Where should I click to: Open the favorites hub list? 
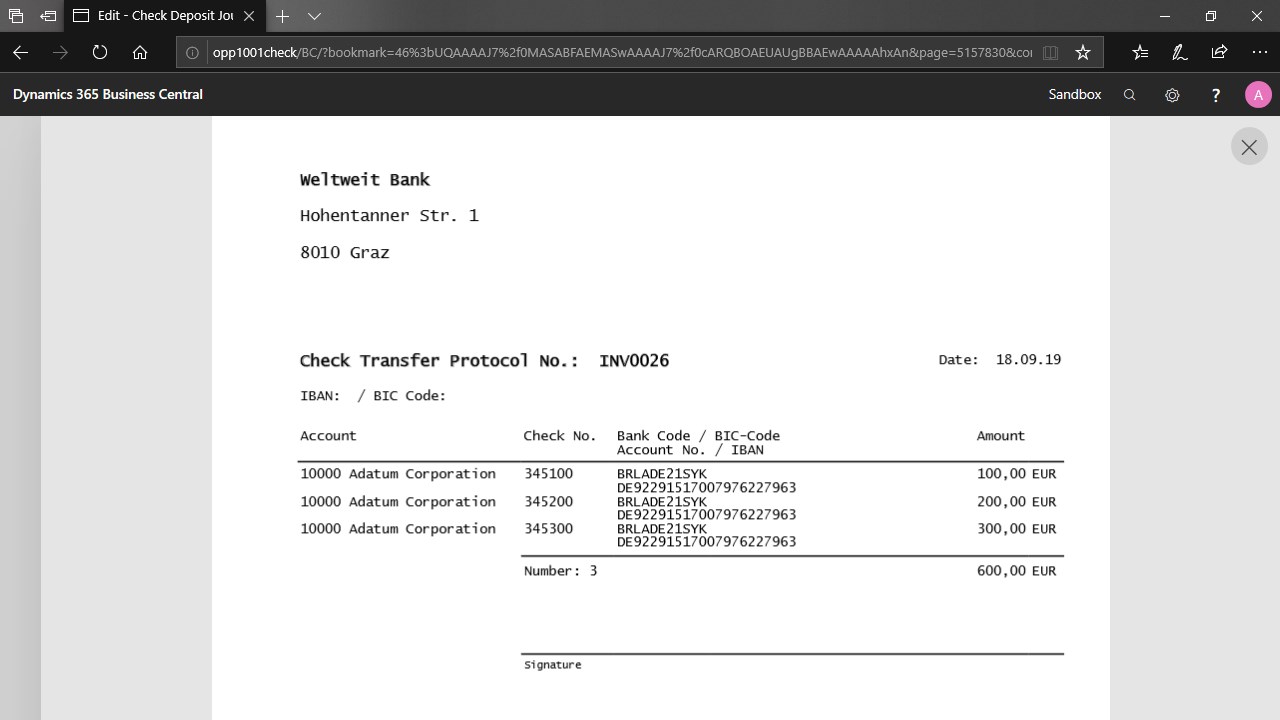click(1140, 52)
